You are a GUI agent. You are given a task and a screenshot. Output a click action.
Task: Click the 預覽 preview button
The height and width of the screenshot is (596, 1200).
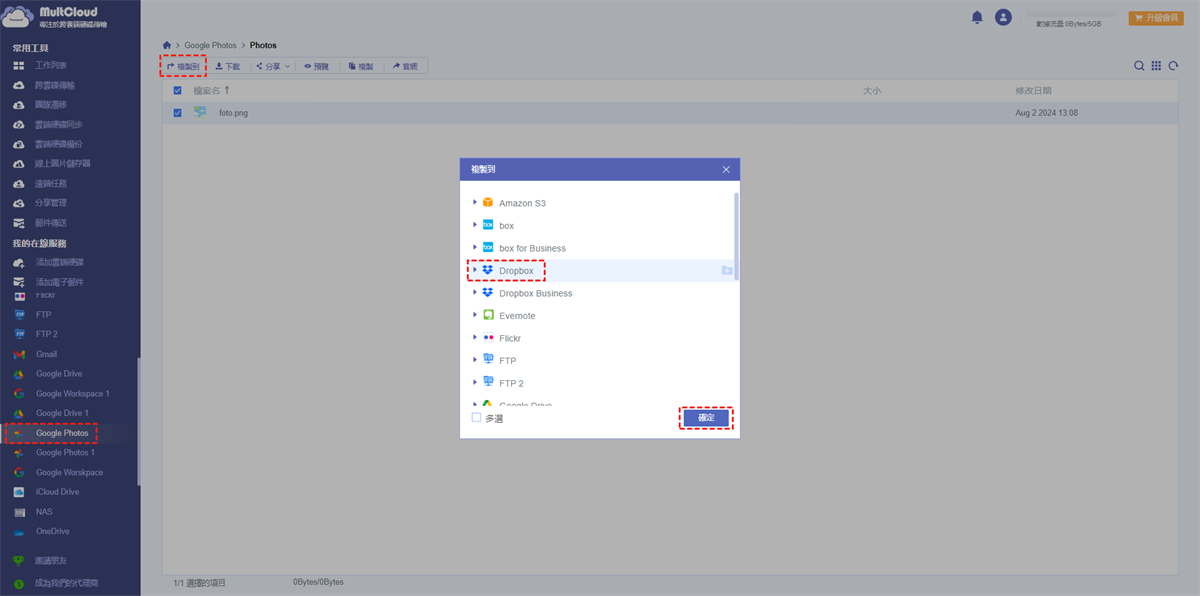click(316, 66)
